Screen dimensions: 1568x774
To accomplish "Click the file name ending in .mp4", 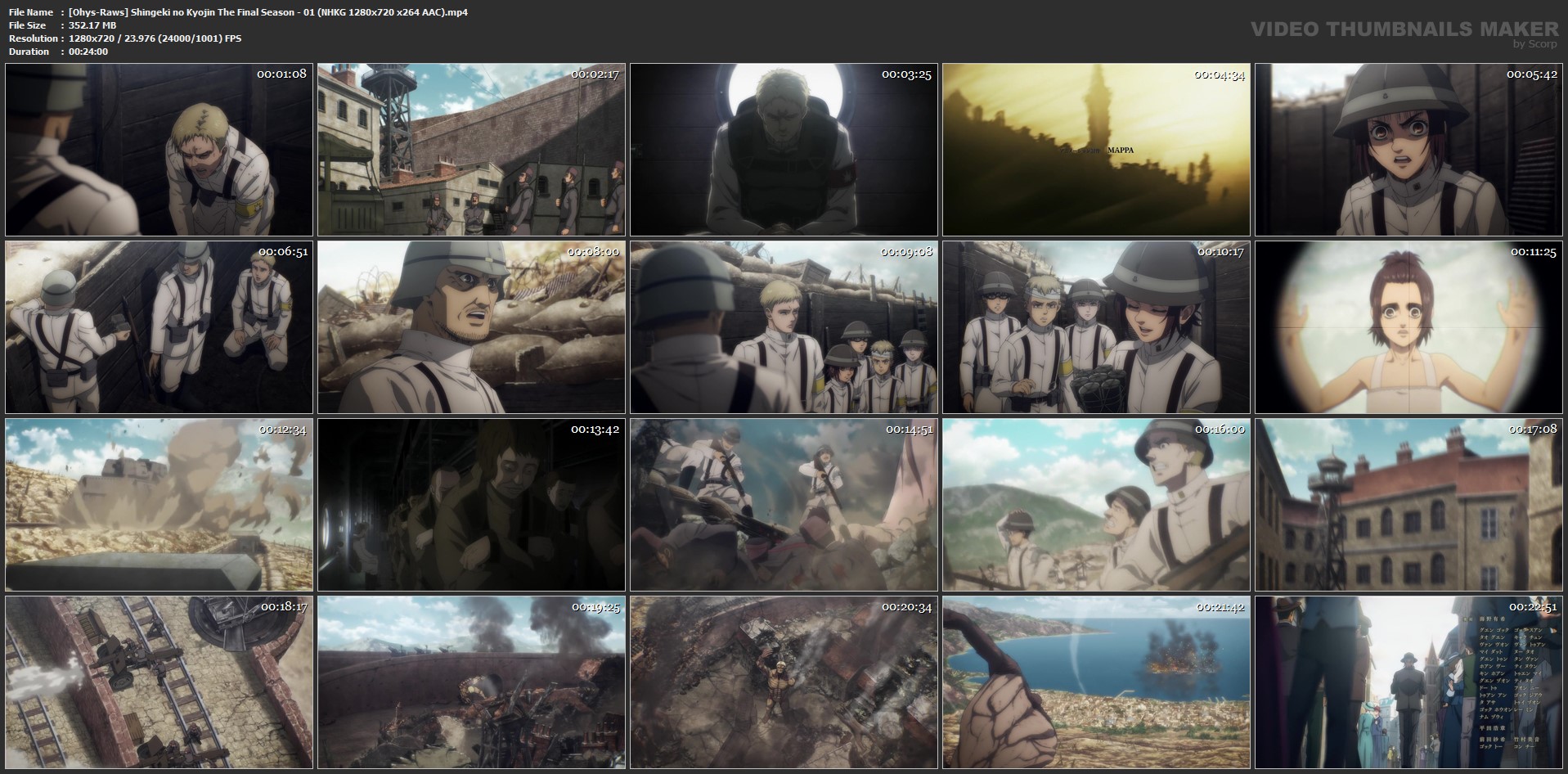I will [268, 12].
